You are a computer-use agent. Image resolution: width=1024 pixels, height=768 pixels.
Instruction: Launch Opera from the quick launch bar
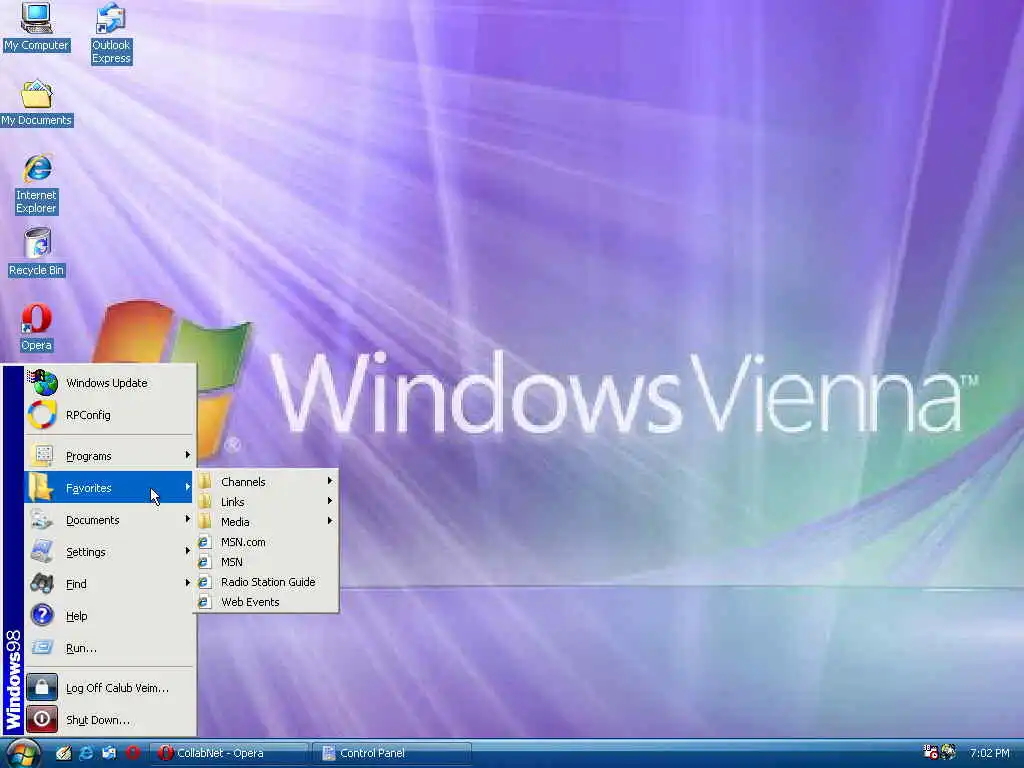pos(133,753)
